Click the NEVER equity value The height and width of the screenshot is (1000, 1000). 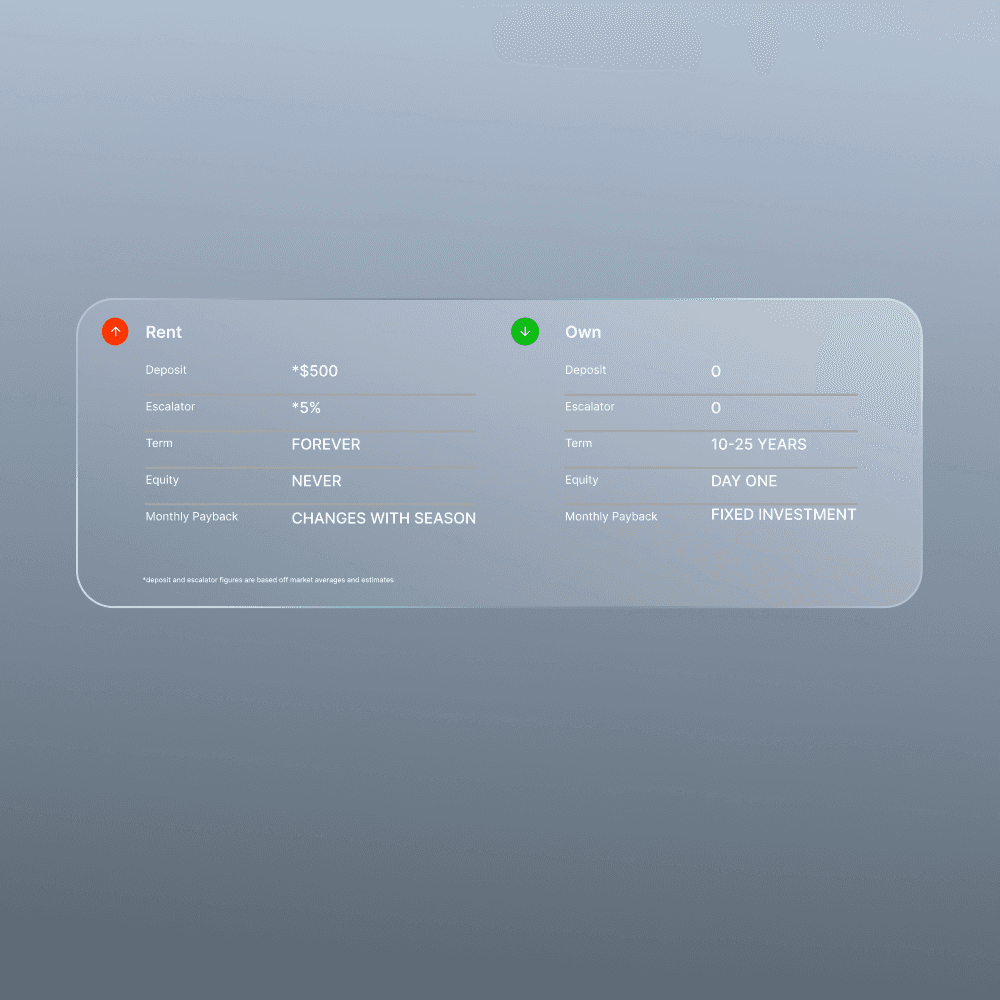click(316, 481)
